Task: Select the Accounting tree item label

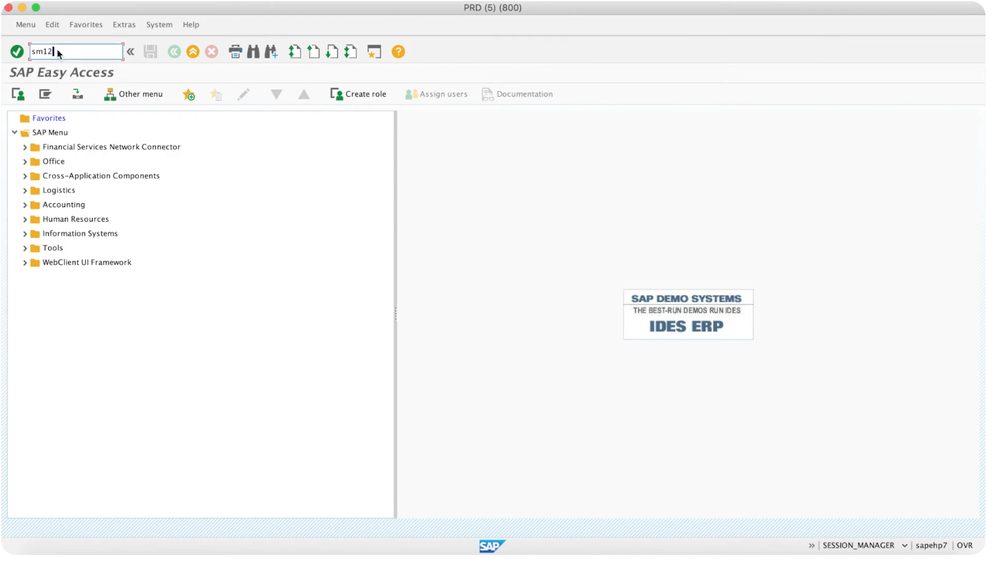Action: coord(64,205)
